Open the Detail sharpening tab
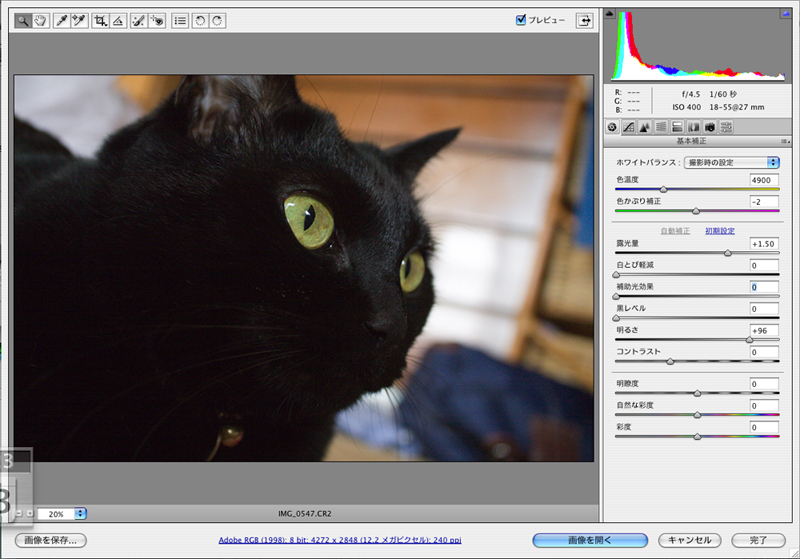The image size is (800, 559). click(x=645, y=127)
